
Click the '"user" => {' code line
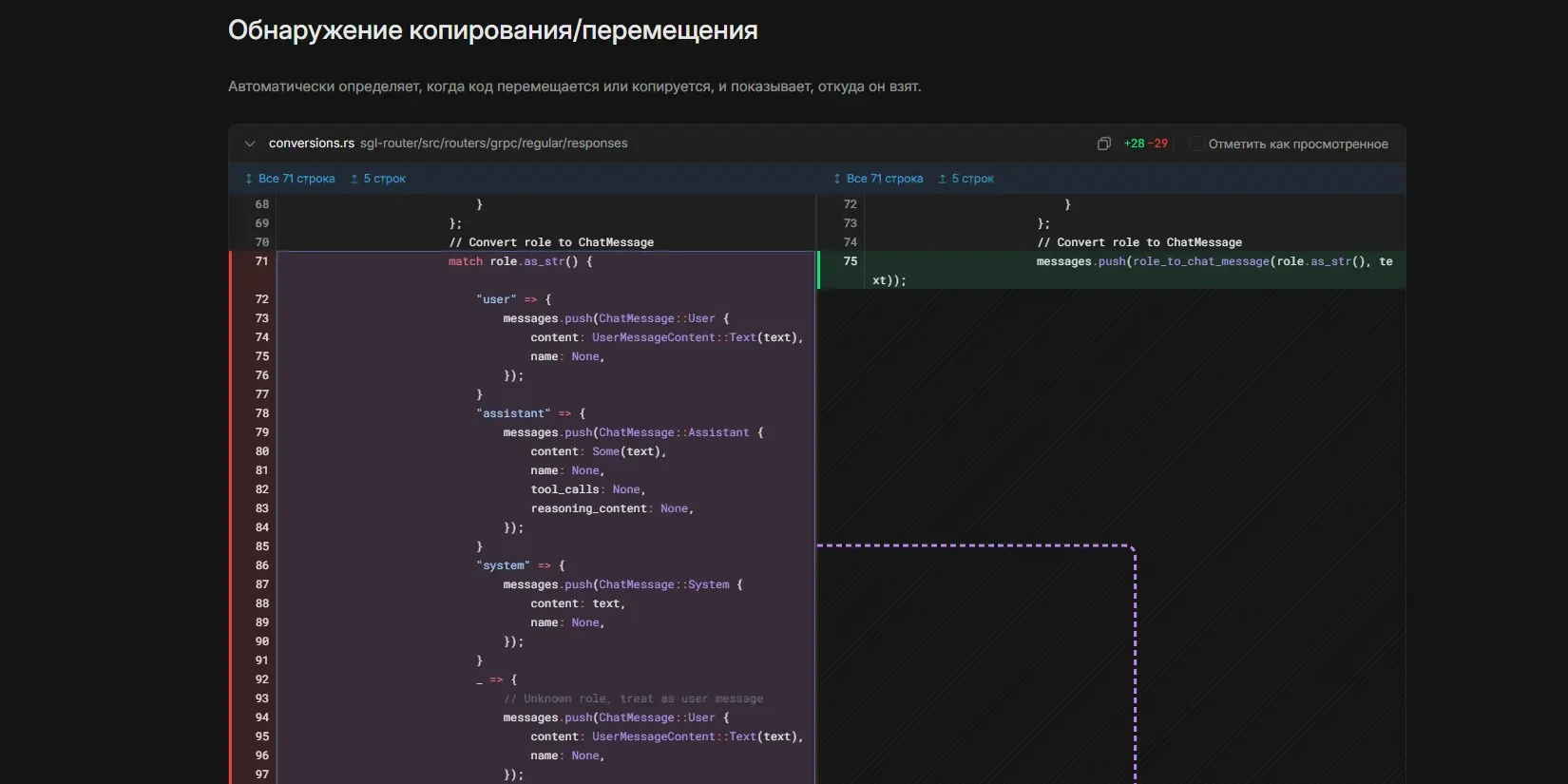pyautogui.click(x=513, y=299)
